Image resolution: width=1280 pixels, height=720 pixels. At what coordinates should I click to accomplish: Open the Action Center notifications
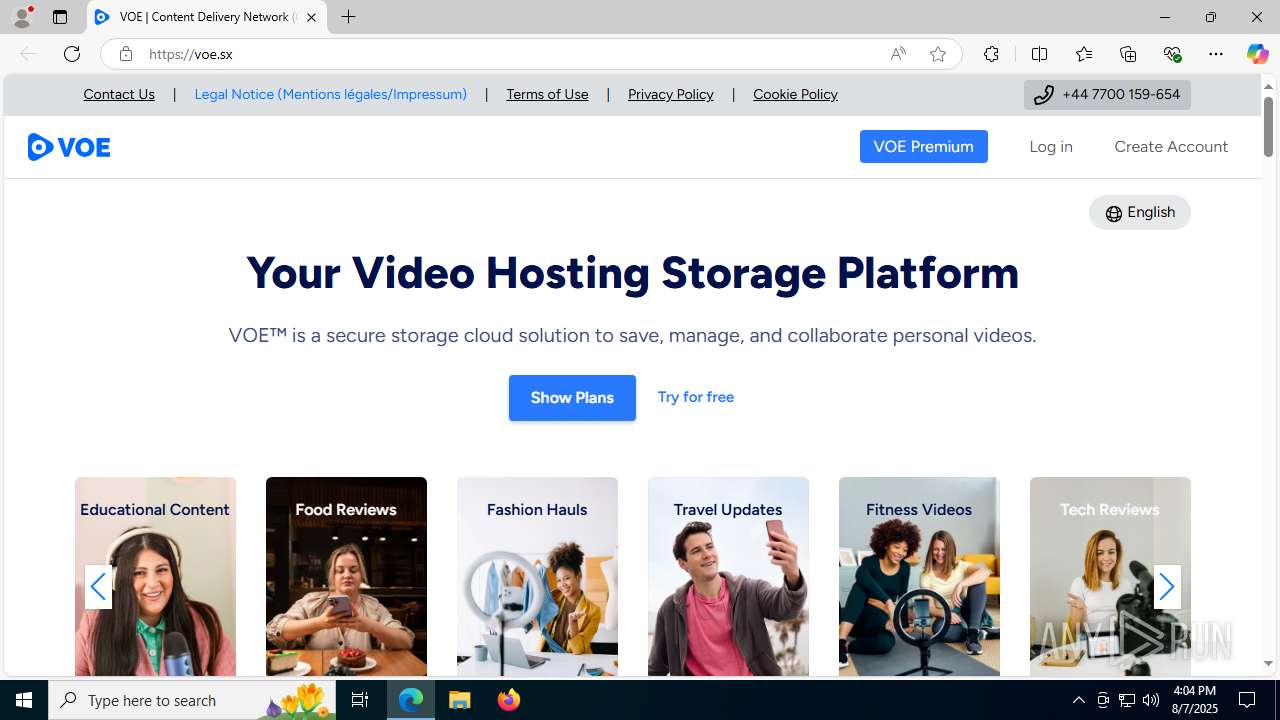click(x=1247, y=700)
